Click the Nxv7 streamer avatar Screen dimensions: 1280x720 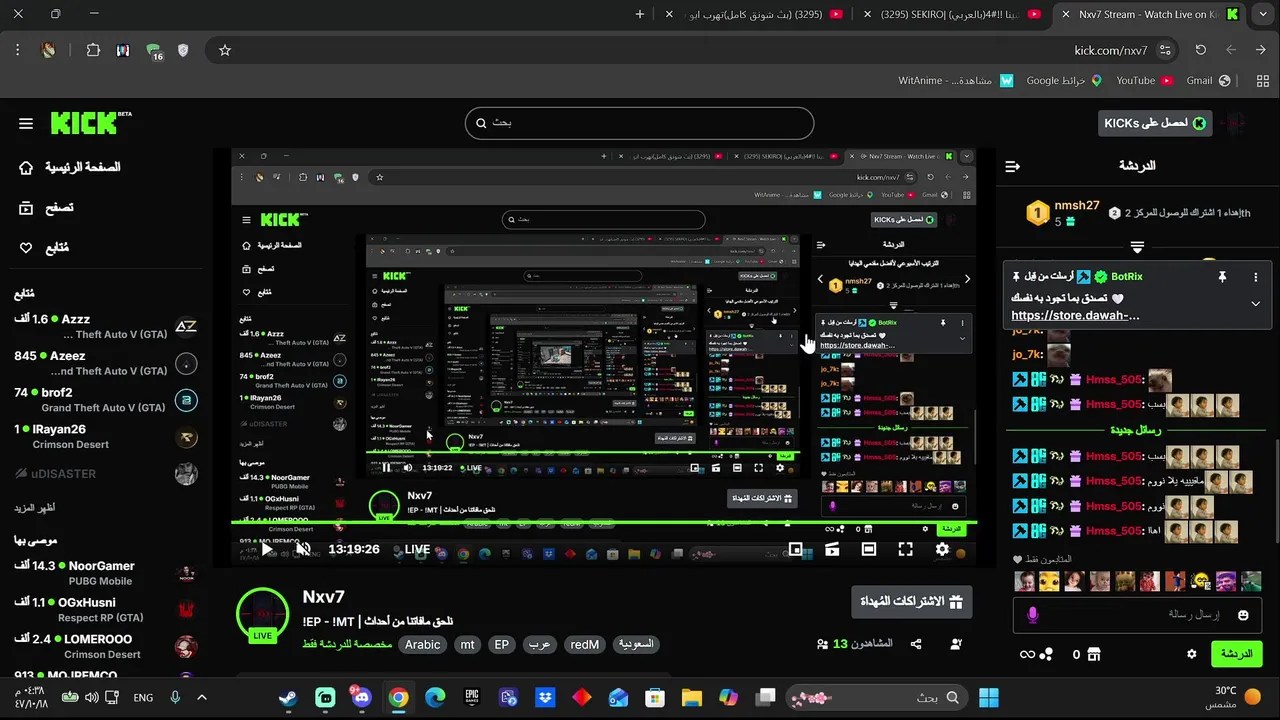262,614
